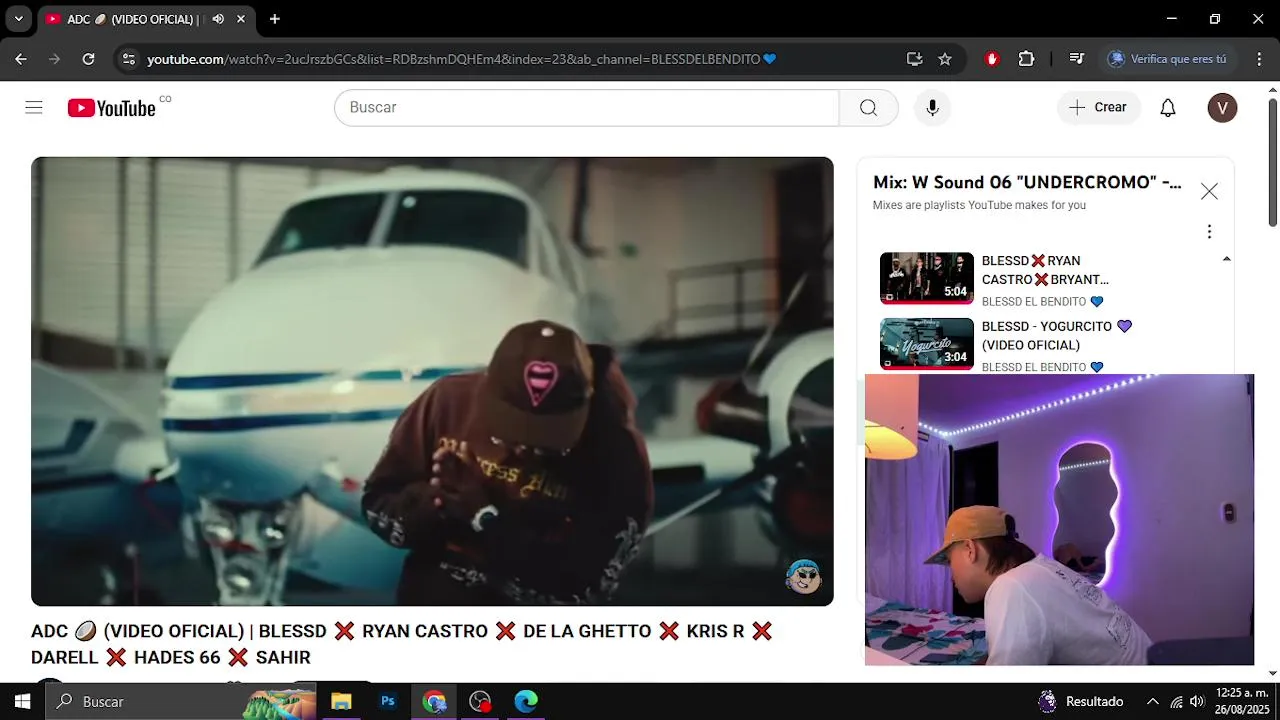Viewport: 1280px width, 720px height.
Task: Open the red hand ad-blocker extension
Action: [x=992, y=59]
